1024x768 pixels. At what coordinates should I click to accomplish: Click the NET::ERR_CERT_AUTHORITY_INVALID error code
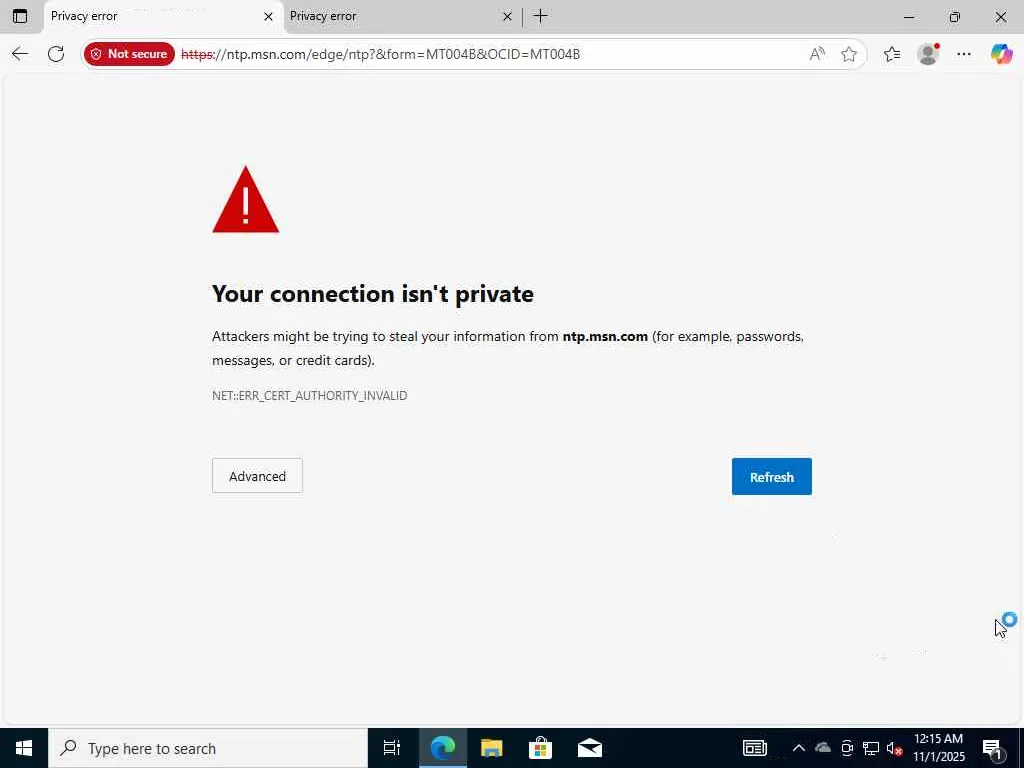click(310, 396)
